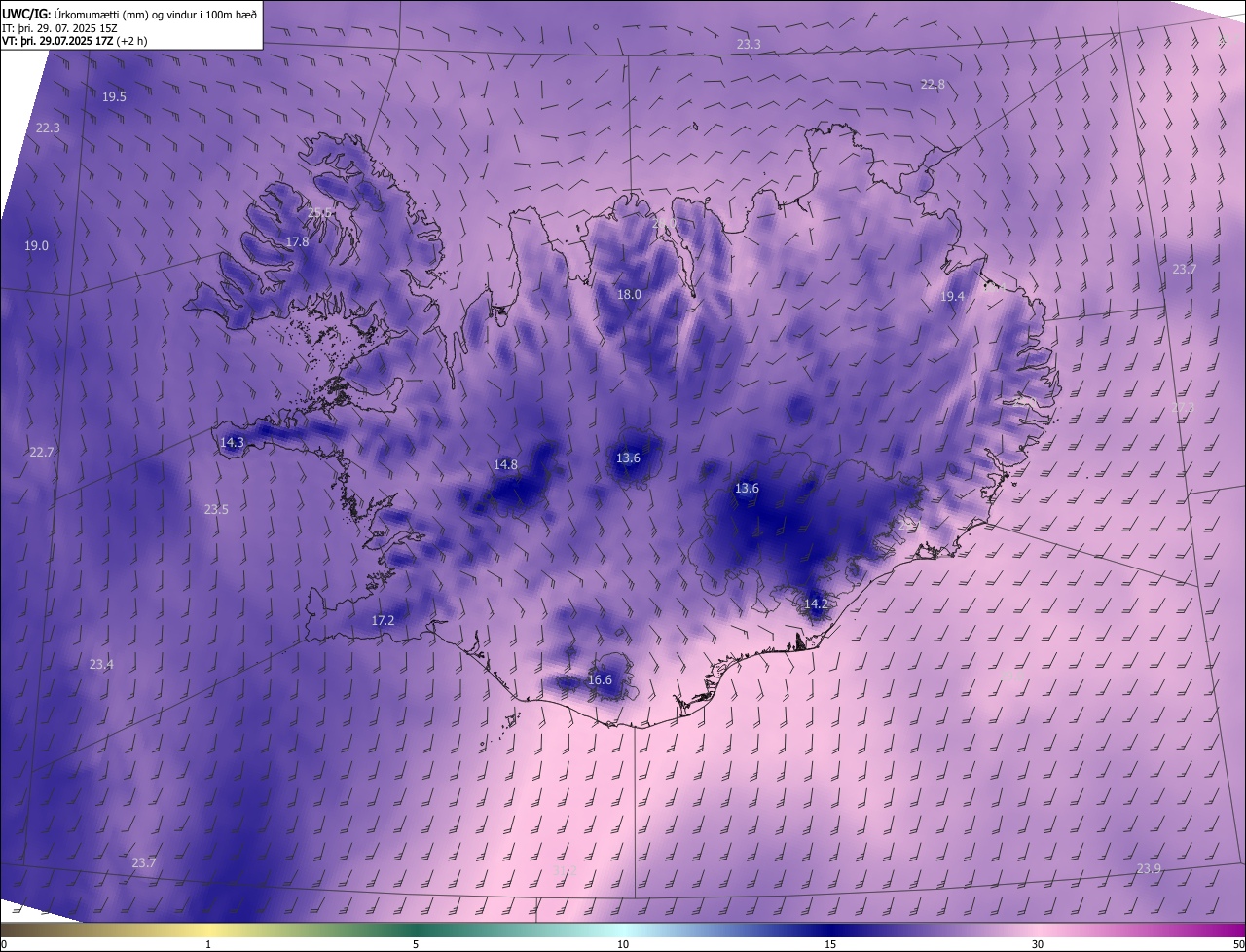Click the 14.8 value label on the map
1246x952 pixels.
click(505, 464)
